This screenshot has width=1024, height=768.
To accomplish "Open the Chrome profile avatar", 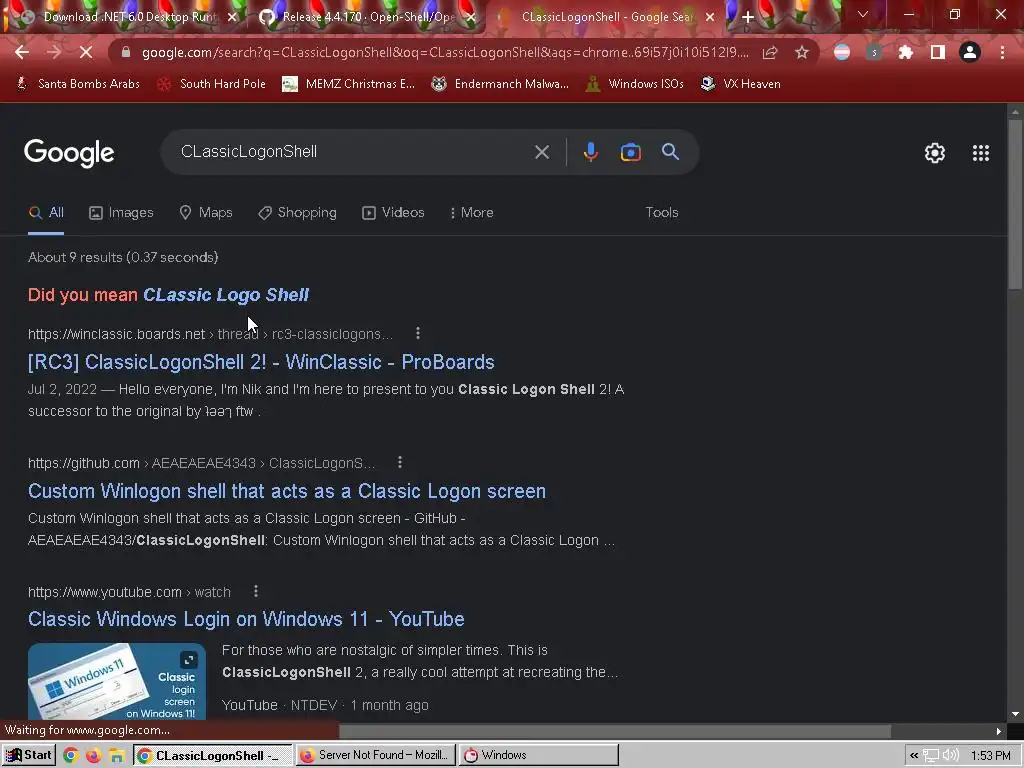I will pos(969,52).
